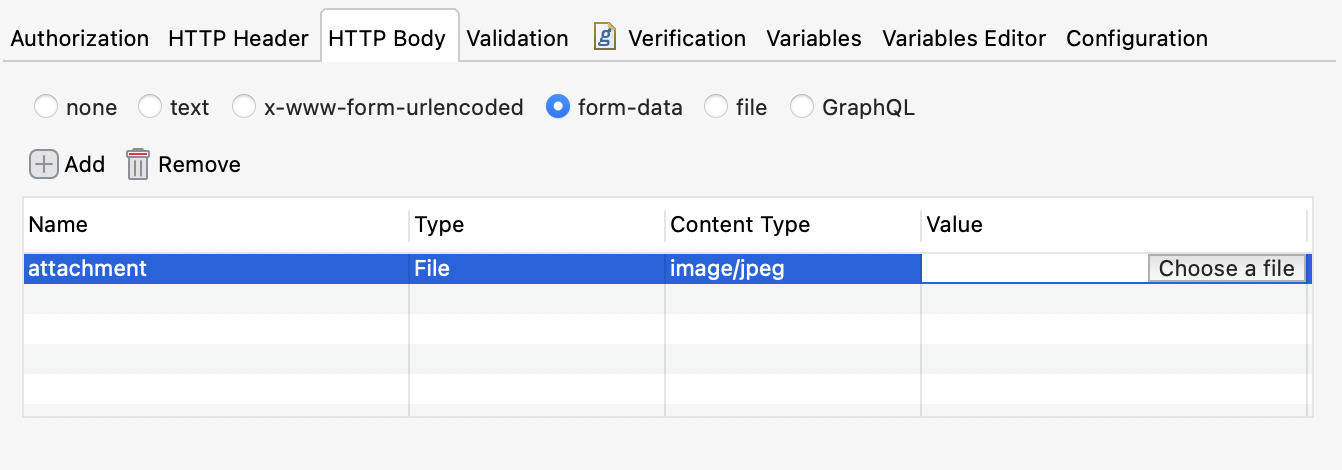Select the none body radio button
Image resolution: width=1342 pixels, height=470 pixels.
[x=46, y=107]
